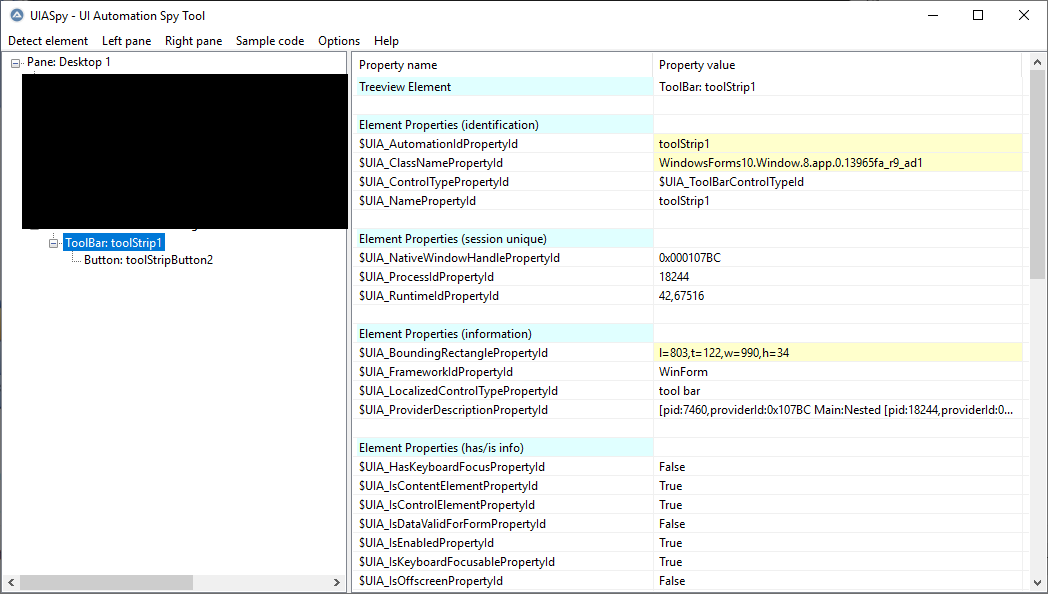1048x594 pixels.
Task: Click the Element Properties (information) heading
Action: click(x=445, y=334)
